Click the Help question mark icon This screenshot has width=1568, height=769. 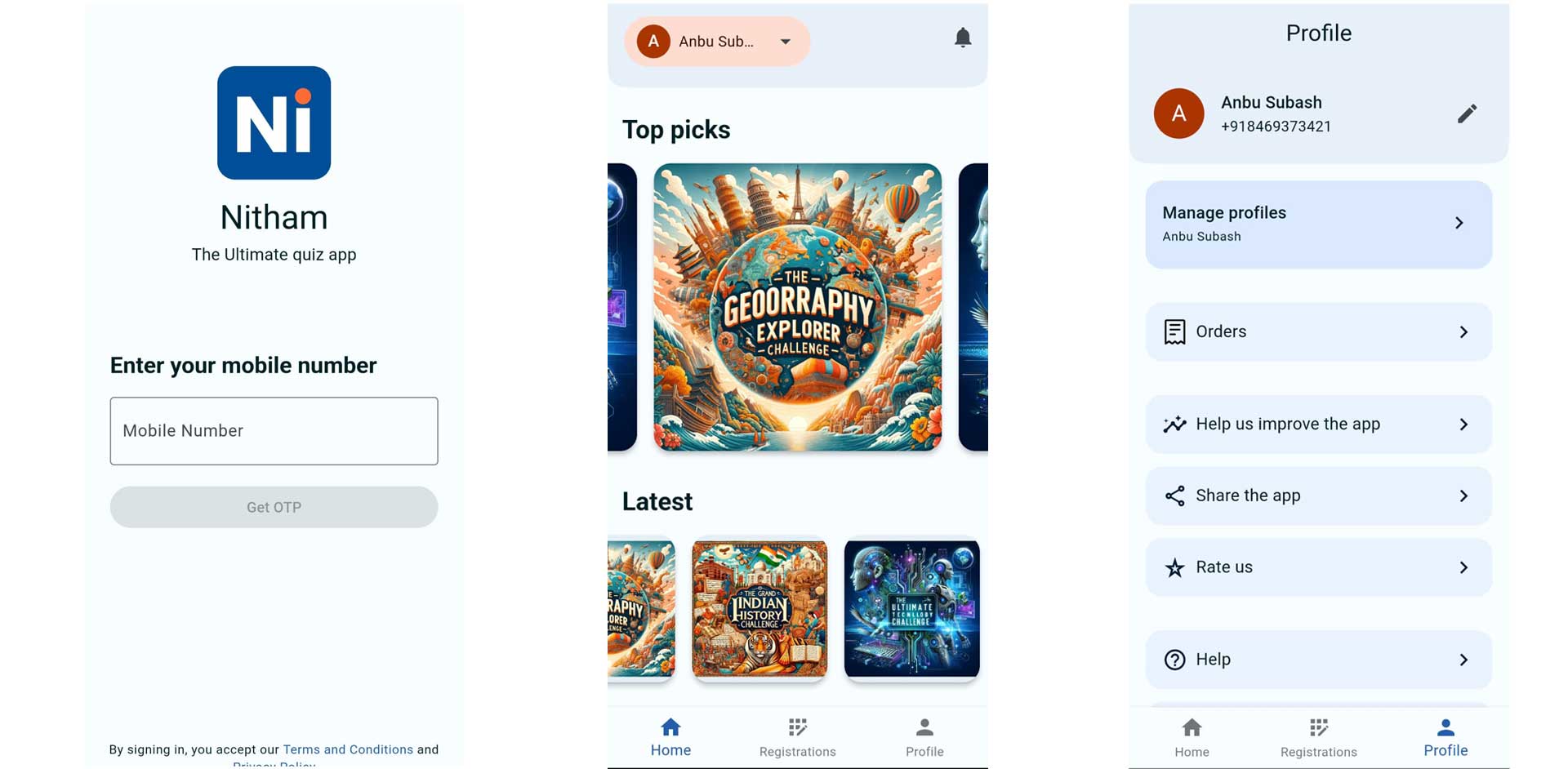click(1174, 660)
